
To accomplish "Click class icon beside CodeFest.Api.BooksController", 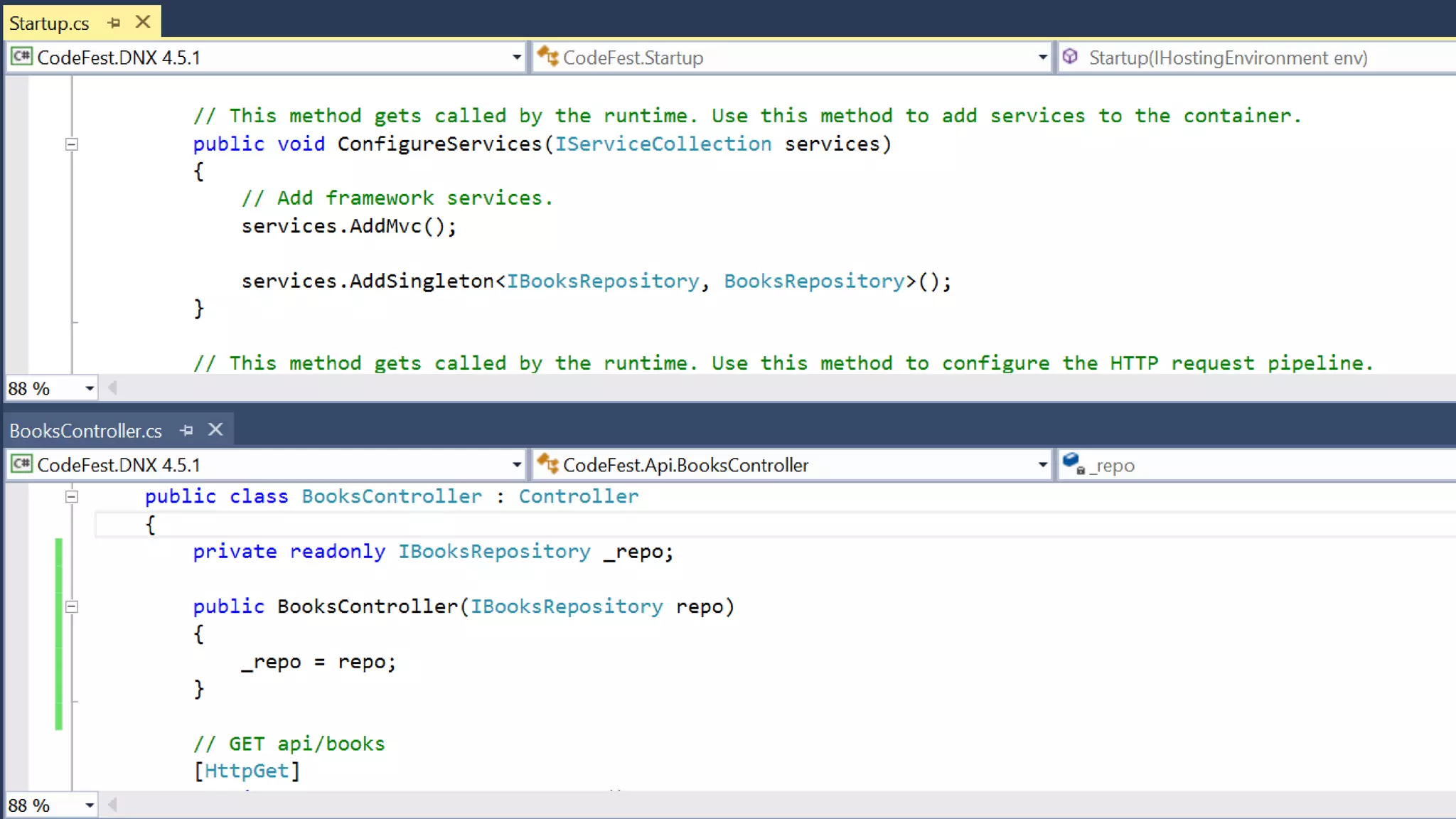I will 547,464.
